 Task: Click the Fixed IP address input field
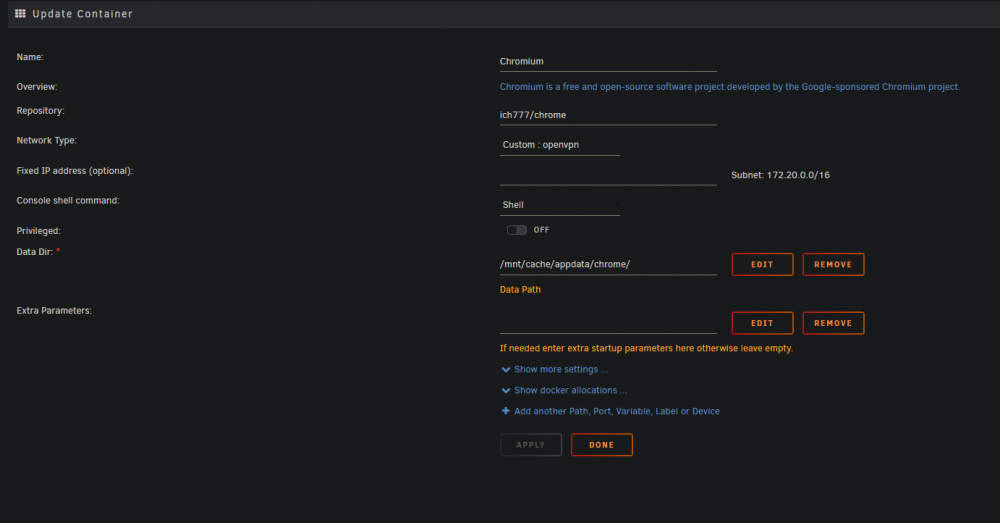608,175
